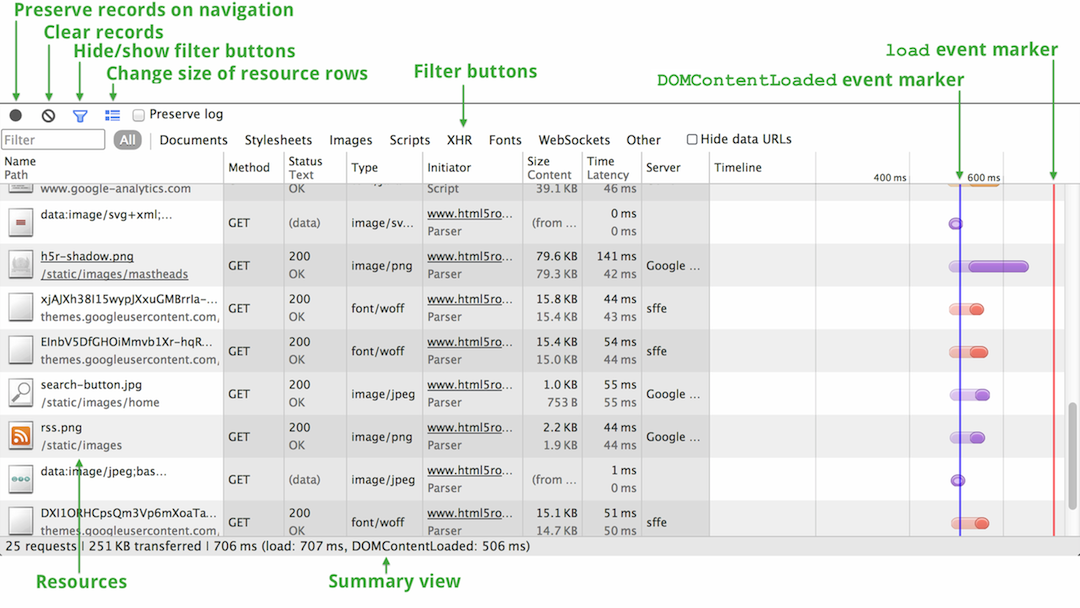Image resolution: width=1080 pixels, height=608 pixels.
Task: Select the WebSockets filter category
Action: point(572,140)
